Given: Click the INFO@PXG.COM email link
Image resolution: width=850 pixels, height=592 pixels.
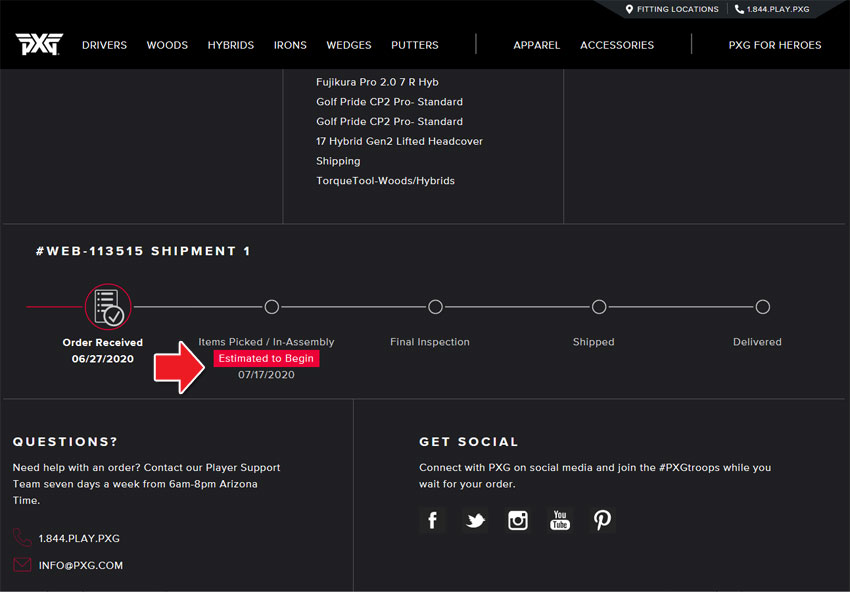Looking at the screenshot, I should (x=81, y=565).
